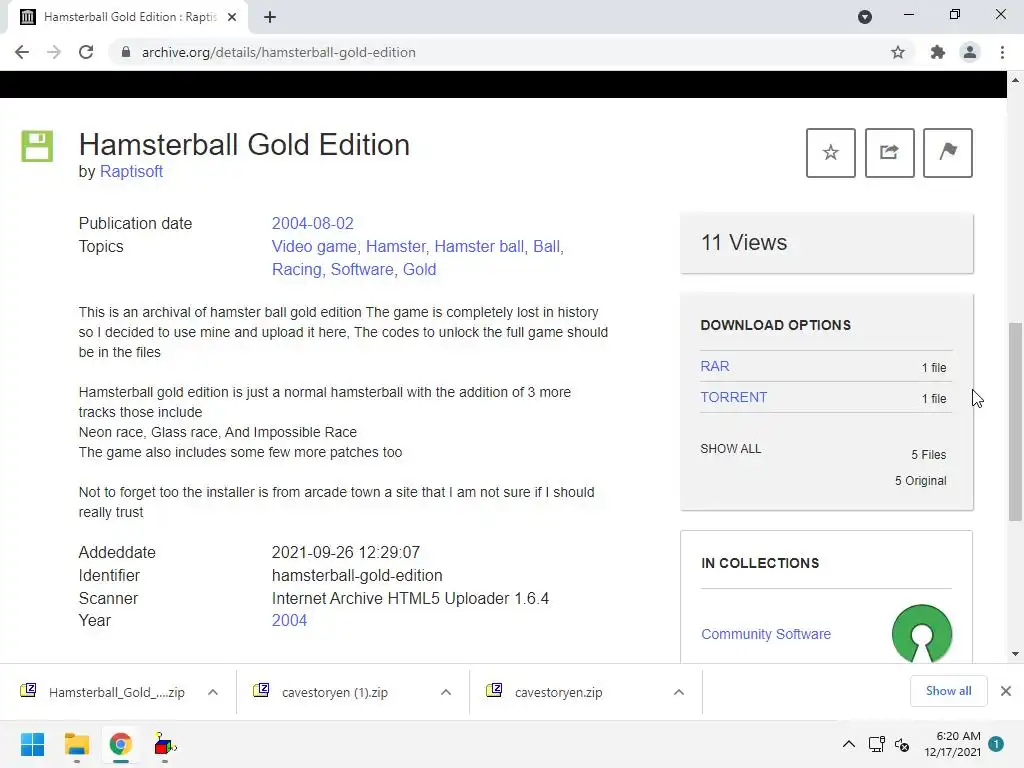Click the Community Software green logo

(x=921, y=633)
